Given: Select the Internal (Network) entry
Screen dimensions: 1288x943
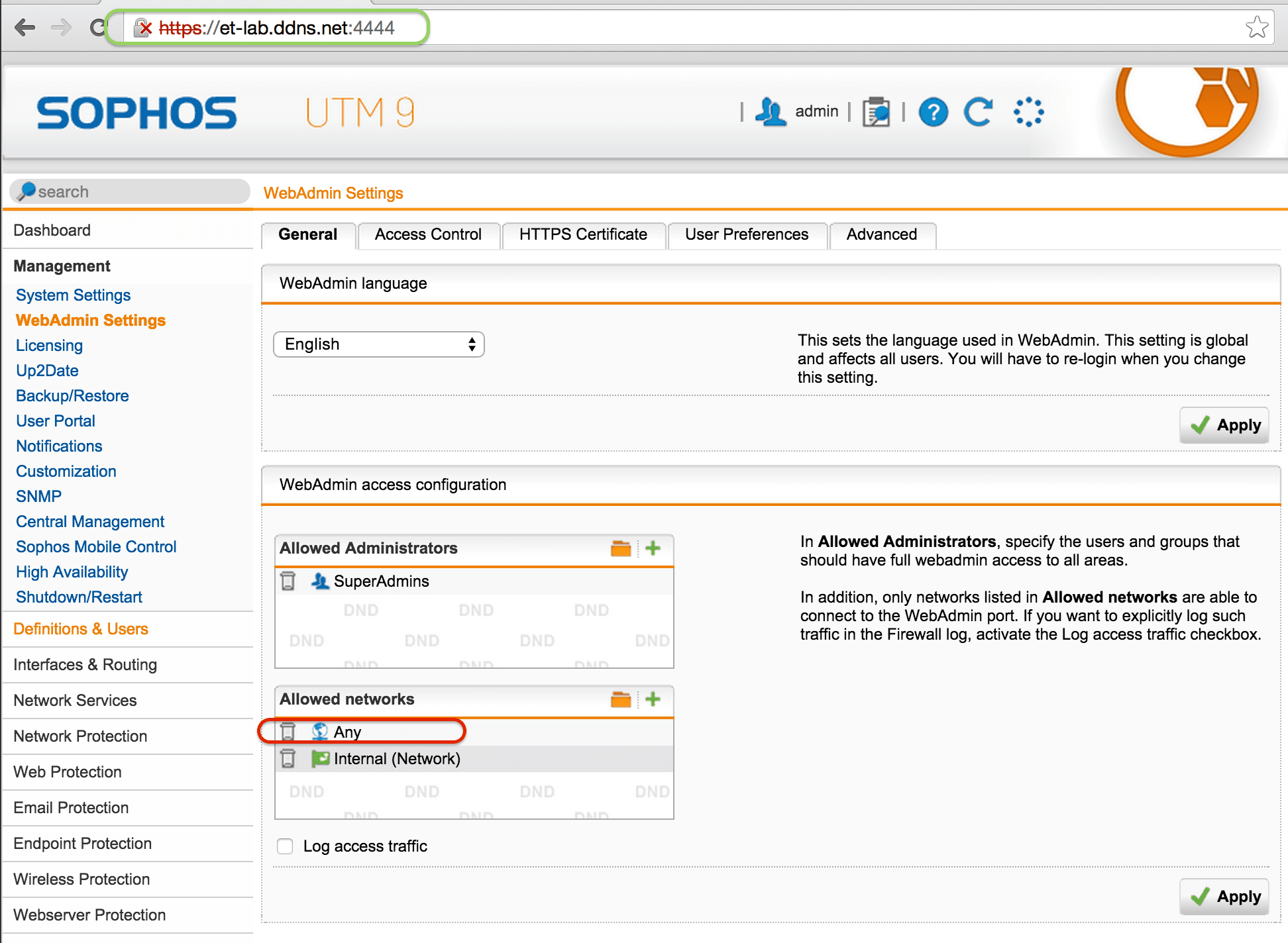Looking at the screenshot, I should pyautogui.click(x=474, y=758).
